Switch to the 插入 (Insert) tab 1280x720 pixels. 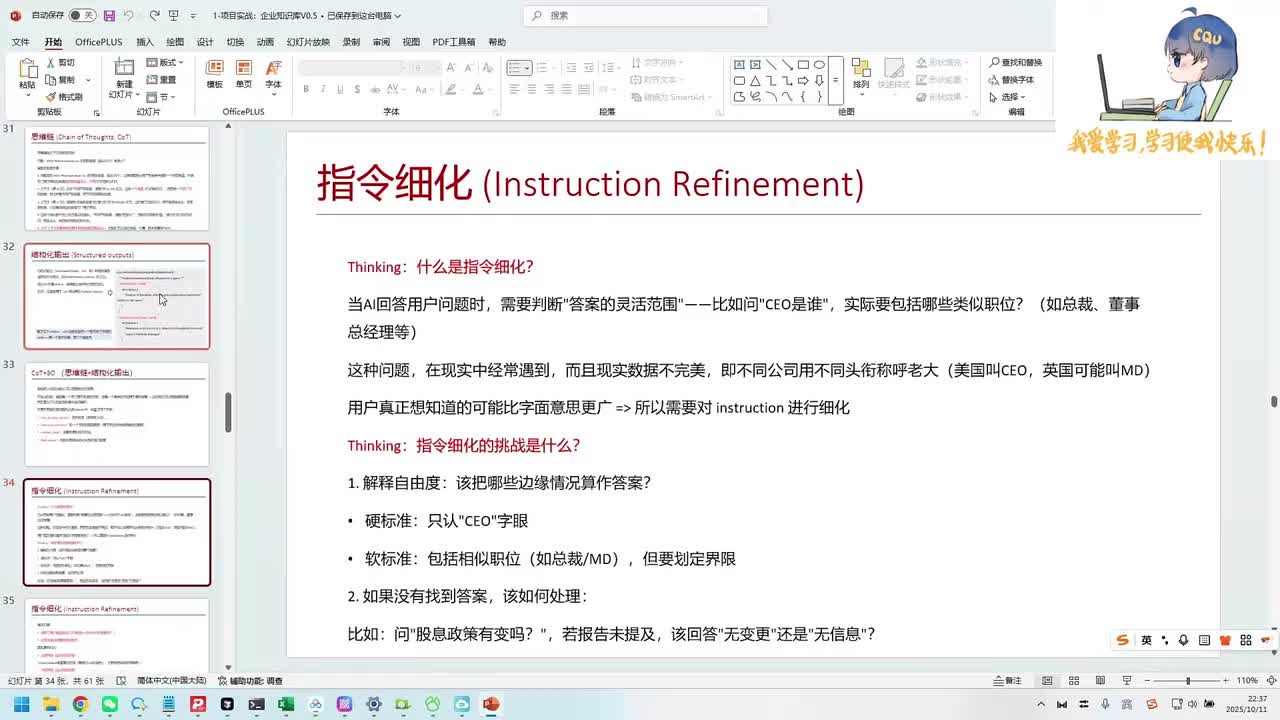pyautogui.click(x=145, y=42)
